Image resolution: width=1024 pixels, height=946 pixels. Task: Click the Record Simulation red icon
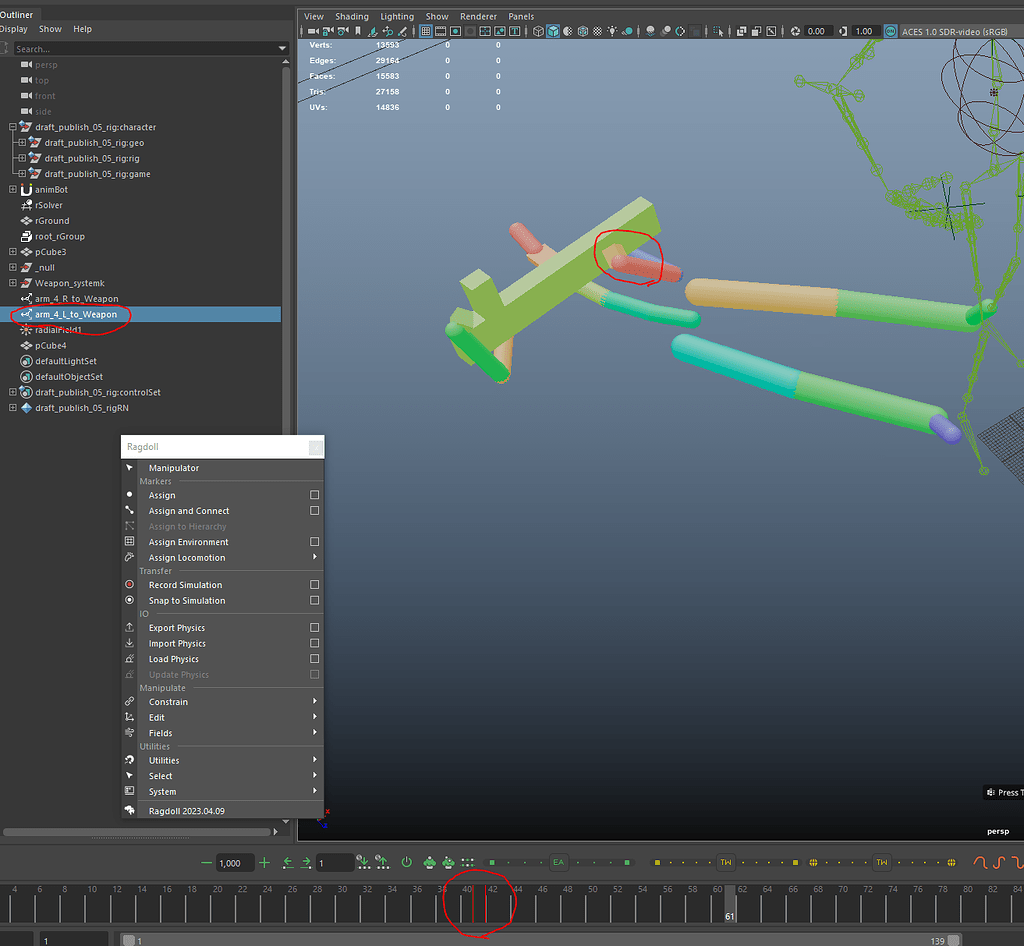point(129,585)
